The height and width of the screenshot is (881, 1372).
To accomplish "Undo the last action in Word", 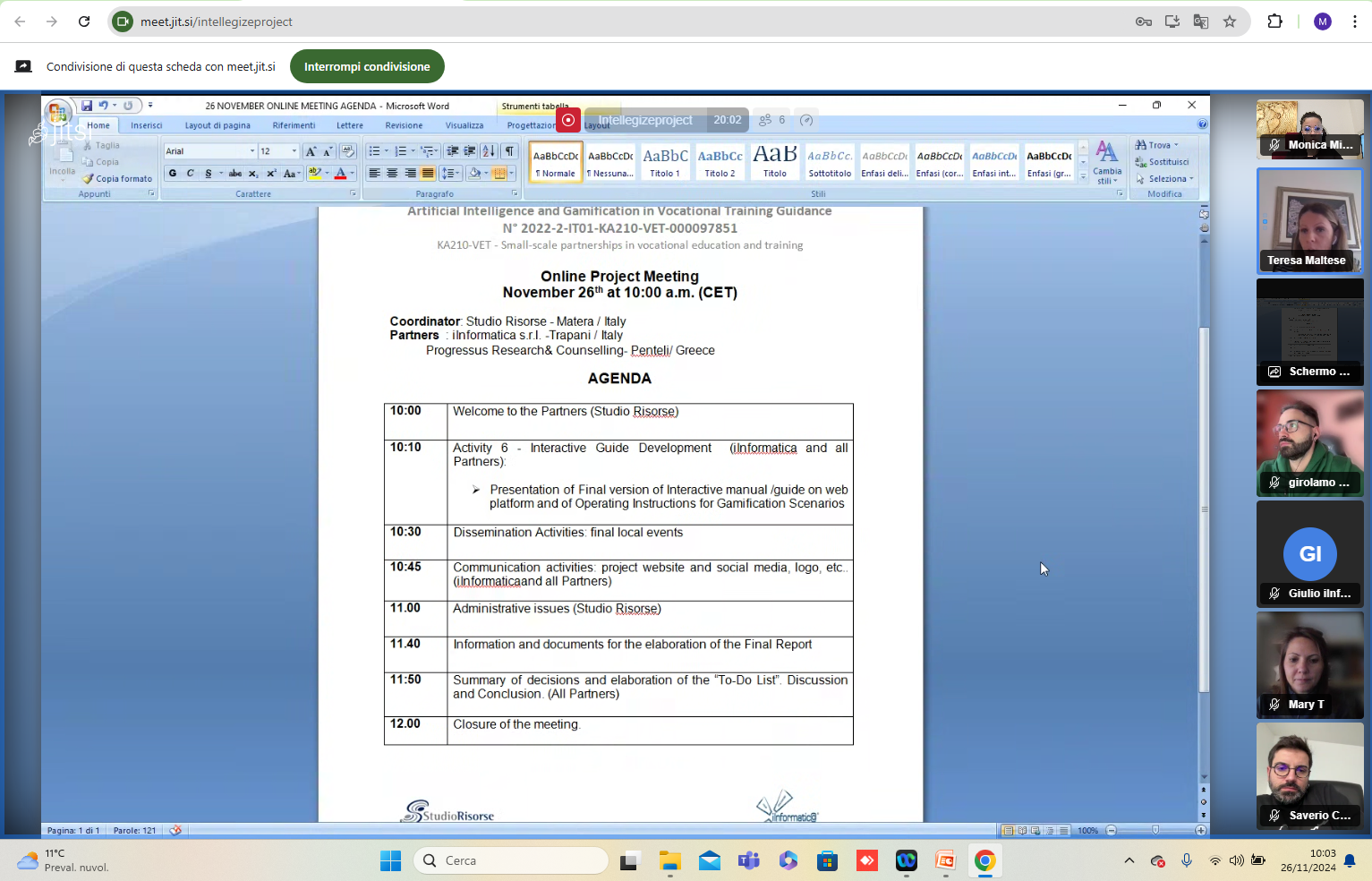I will pos(104,106).
